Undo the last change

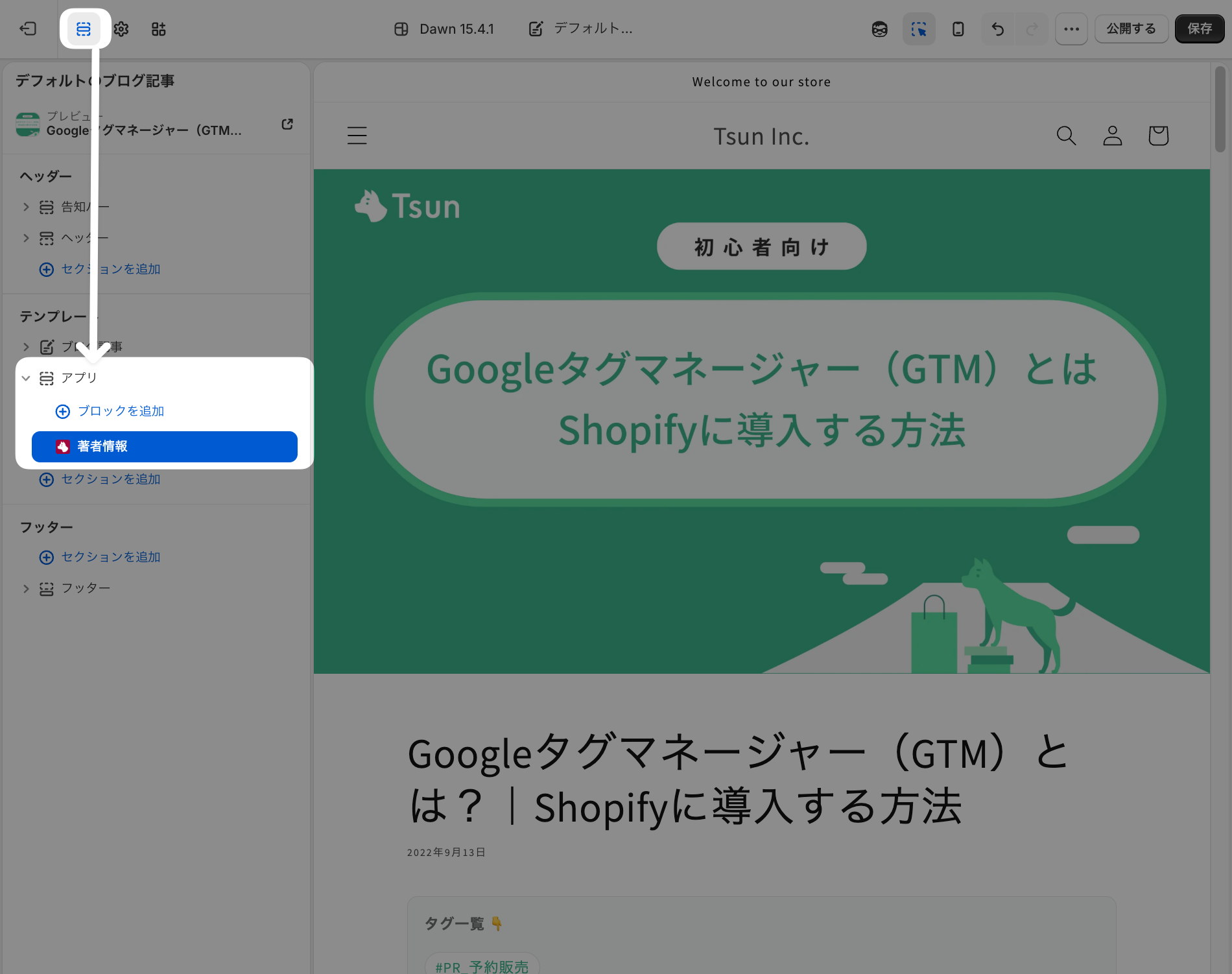(998, 29)
